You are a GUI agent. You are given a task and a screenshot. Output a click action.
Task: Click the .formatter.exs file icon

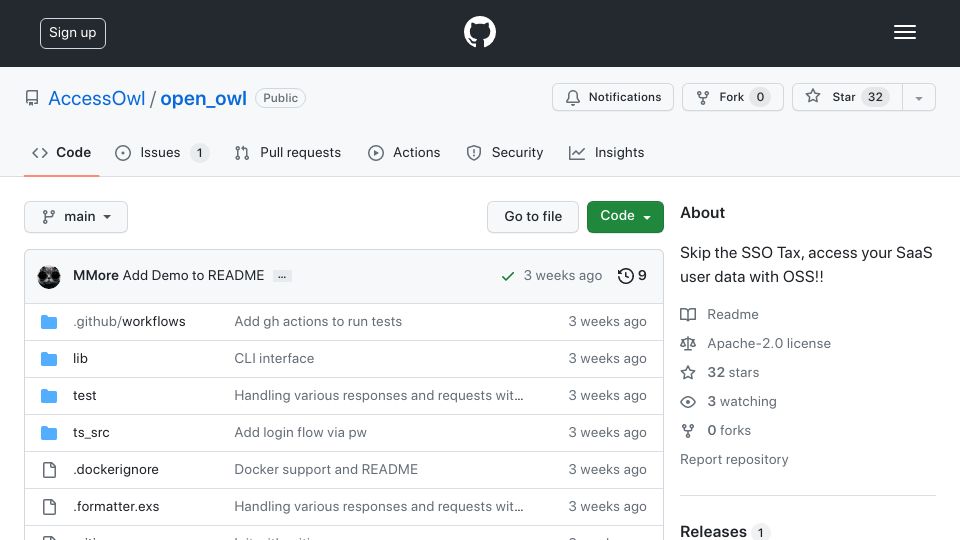pos(49,507)
